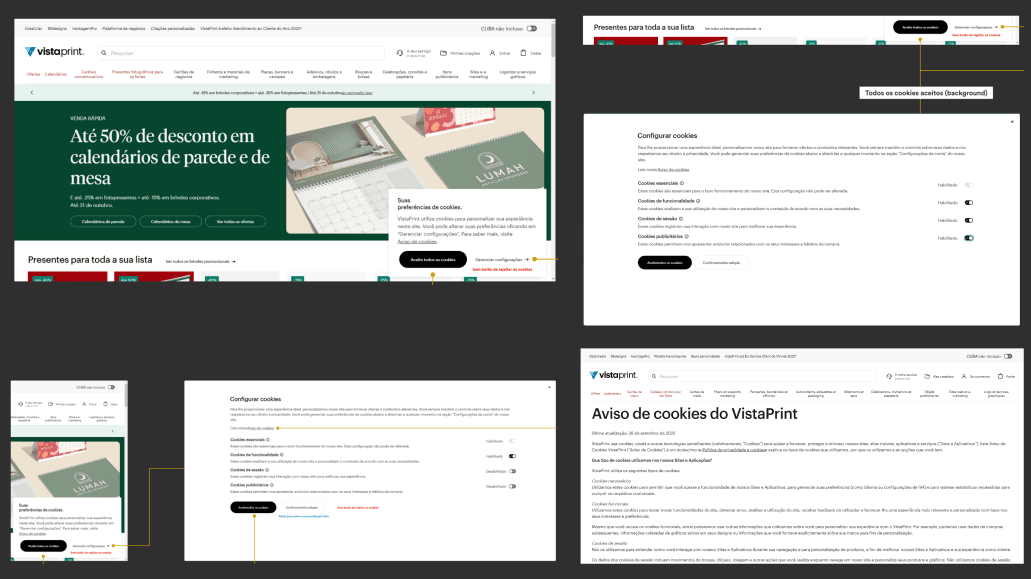The width and height of the screenshot is (1031, 579).
Task: Click the folder icon on the cookie notice page
Action: tap(927, 377)
